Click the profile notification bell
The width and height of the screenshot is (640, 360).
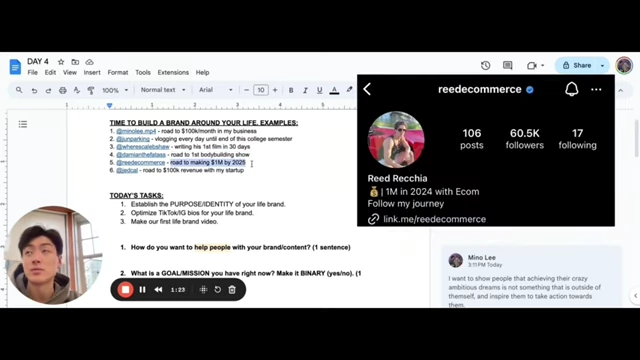(x=571, y=89)
